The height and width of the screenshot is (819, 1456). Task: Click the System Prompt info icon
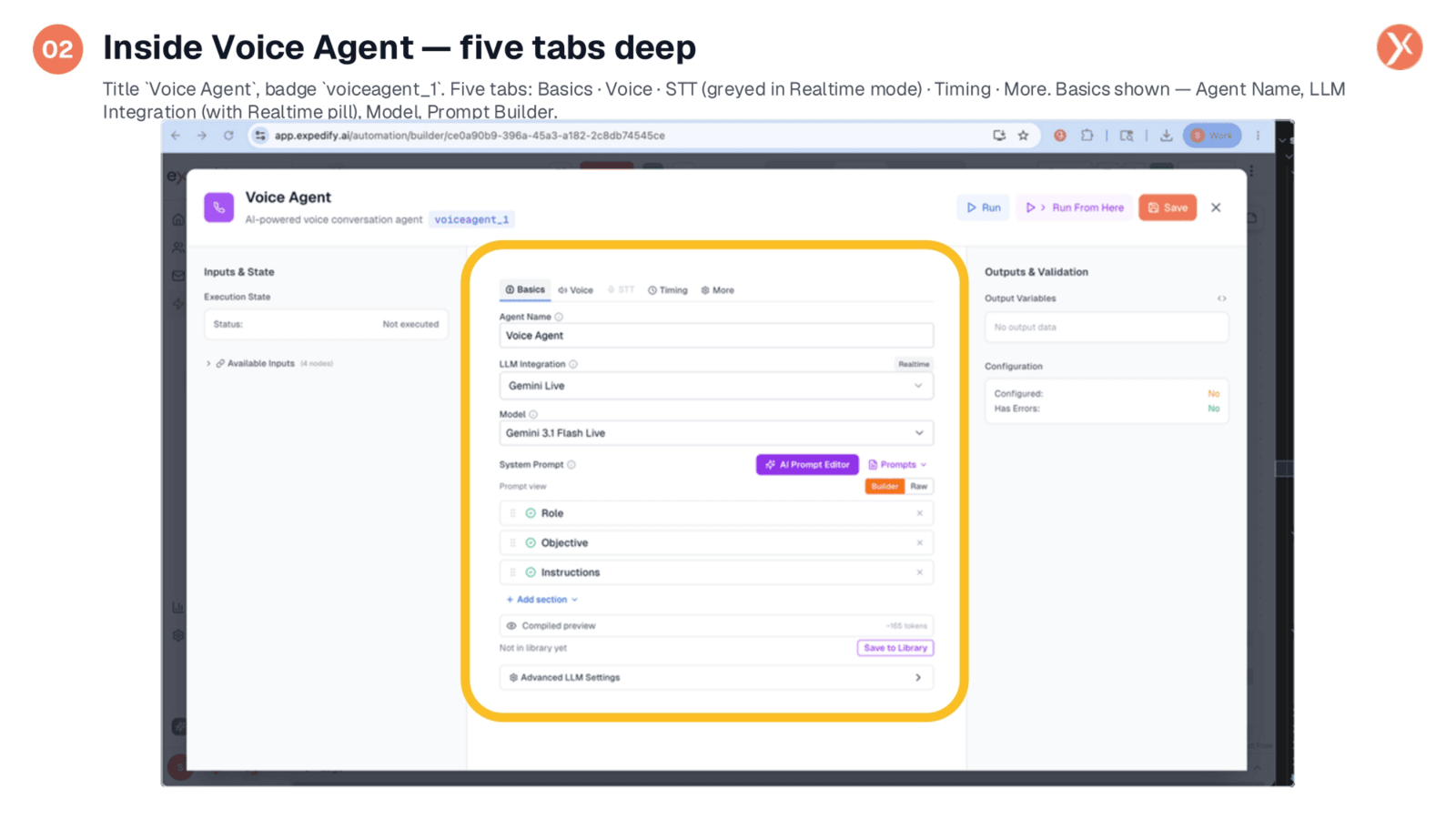point(571,464)
